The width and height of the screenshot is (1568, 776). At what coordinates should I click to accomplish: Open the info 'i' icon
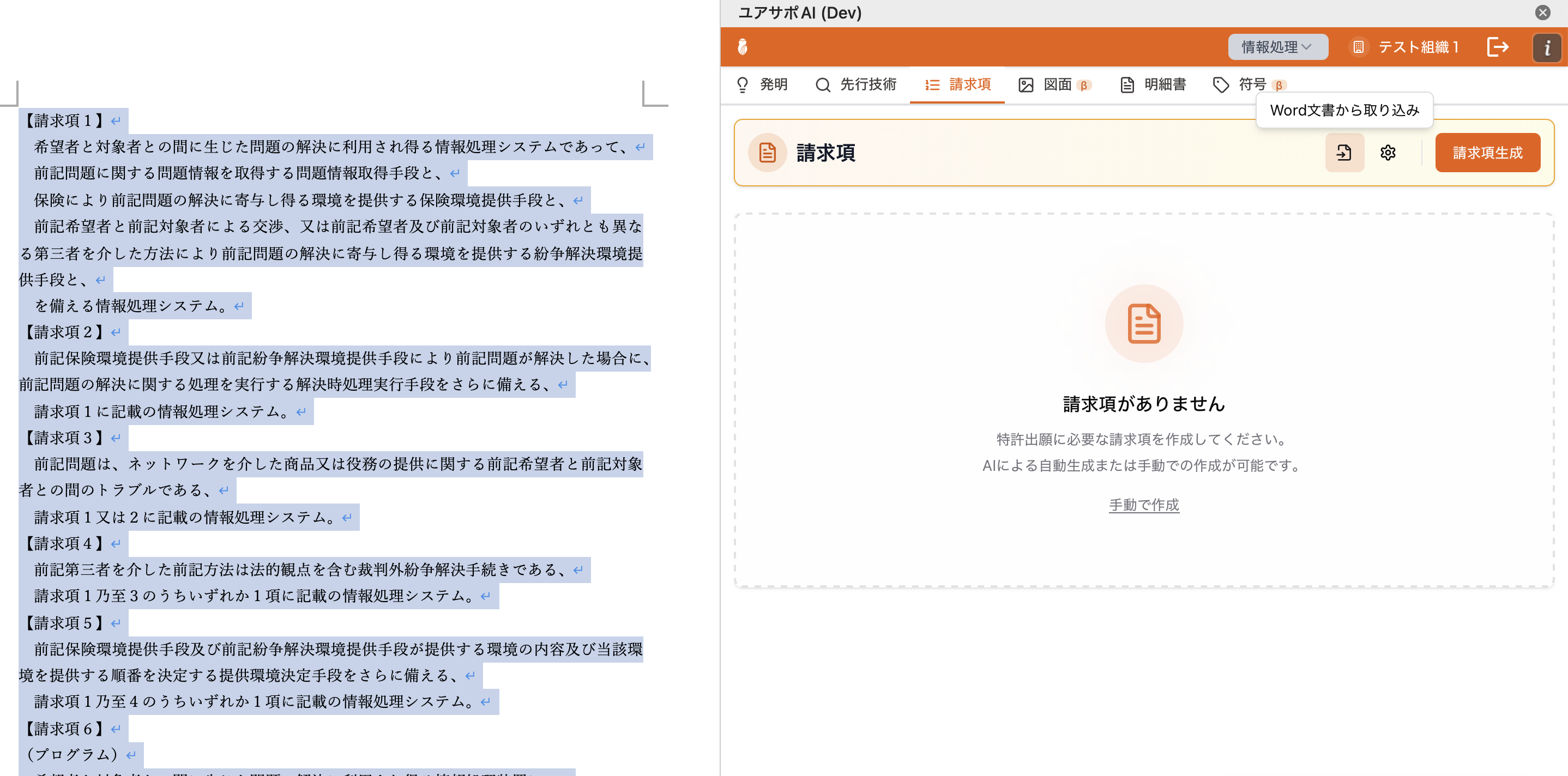(x=1546, y=47)
